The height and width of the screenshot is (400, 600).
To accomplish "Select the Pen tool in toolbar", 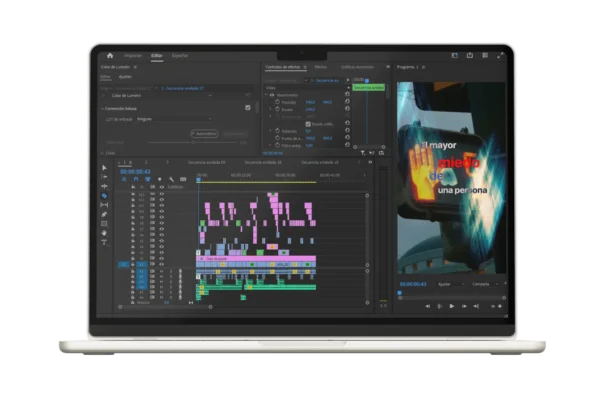I will [105, 214].
